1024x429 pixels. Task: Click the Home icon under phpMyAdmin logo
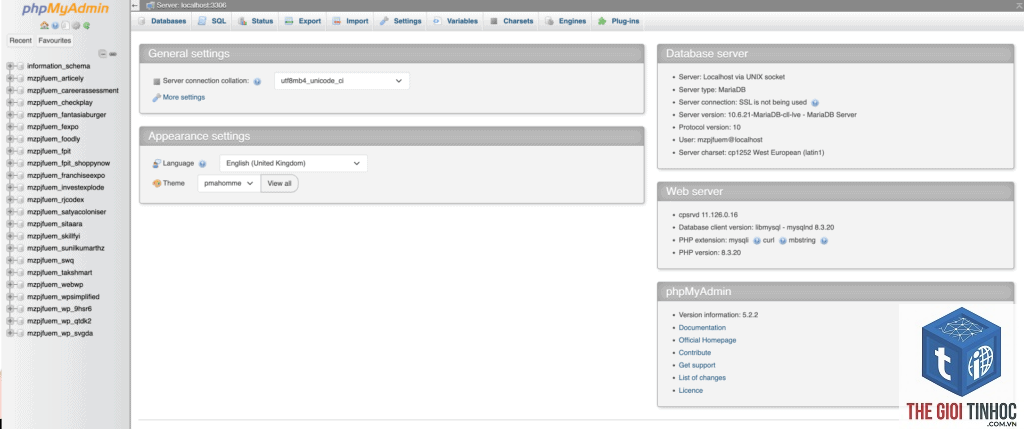point(44,25)
